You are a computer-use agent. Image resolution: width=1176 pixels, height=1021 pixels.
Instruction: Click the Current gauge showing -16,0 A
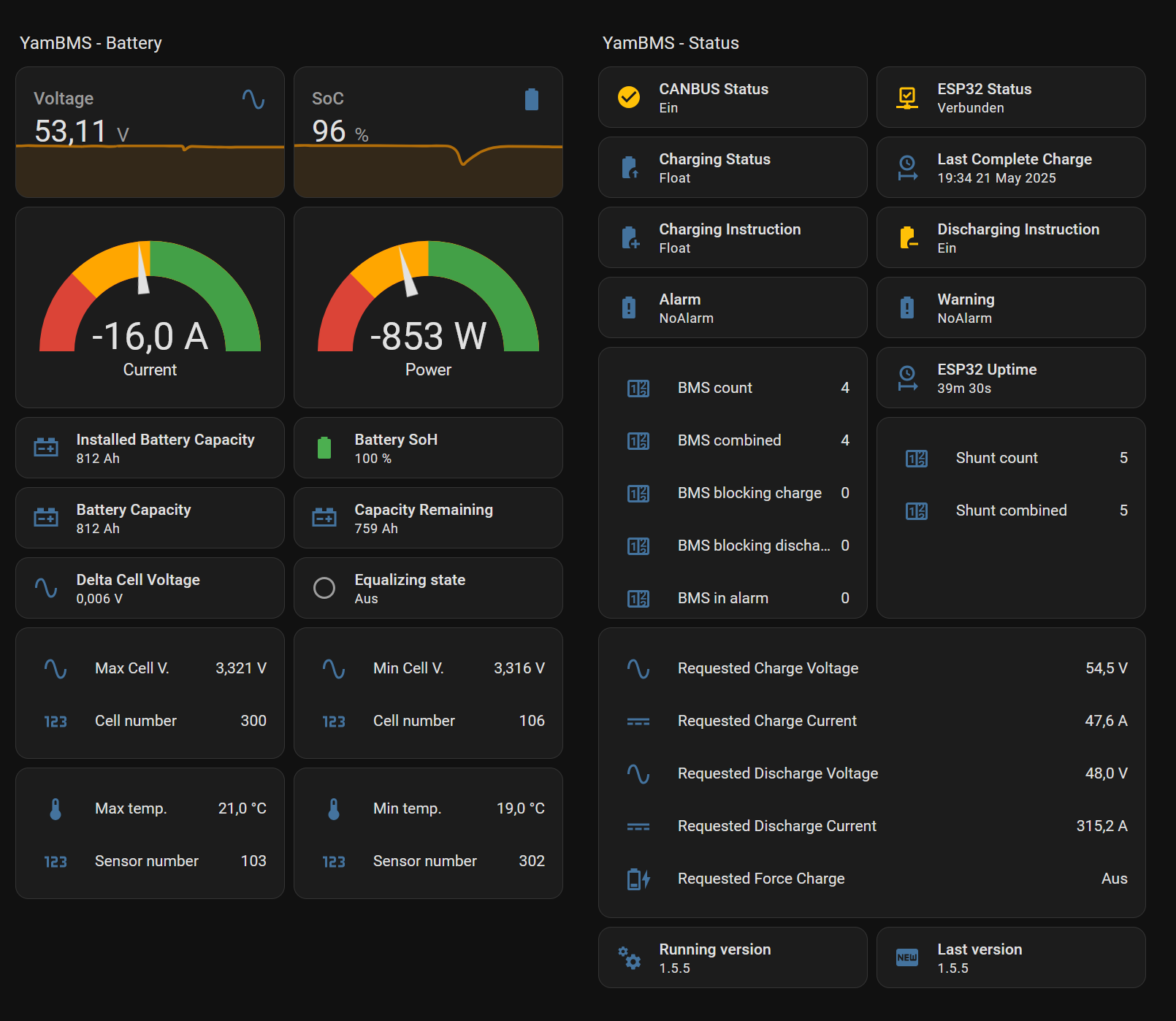click(150, 307)
